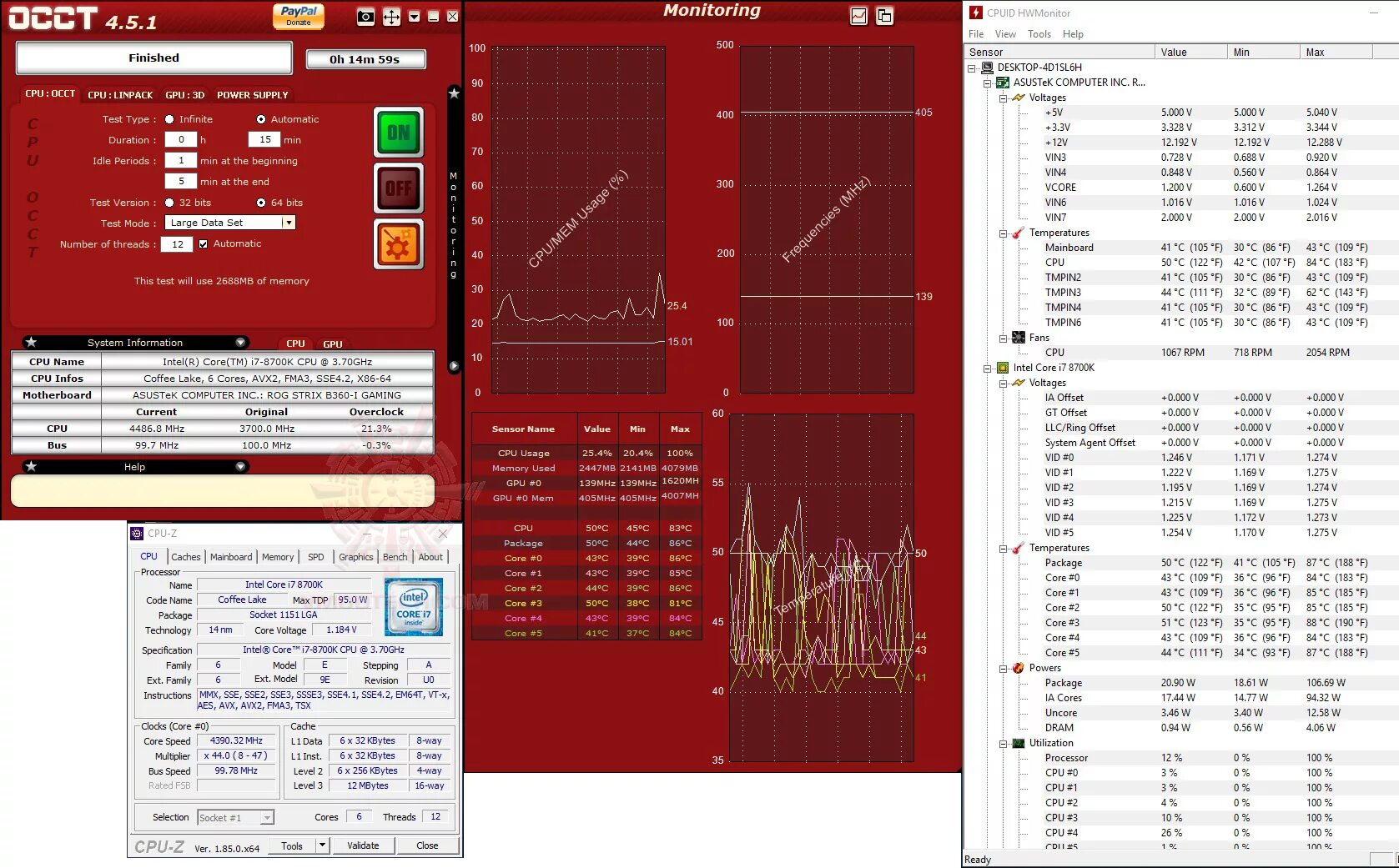Open the POWER SUPPLY tab
Viewport: 1399px width, 868px height.
point(253,95)
